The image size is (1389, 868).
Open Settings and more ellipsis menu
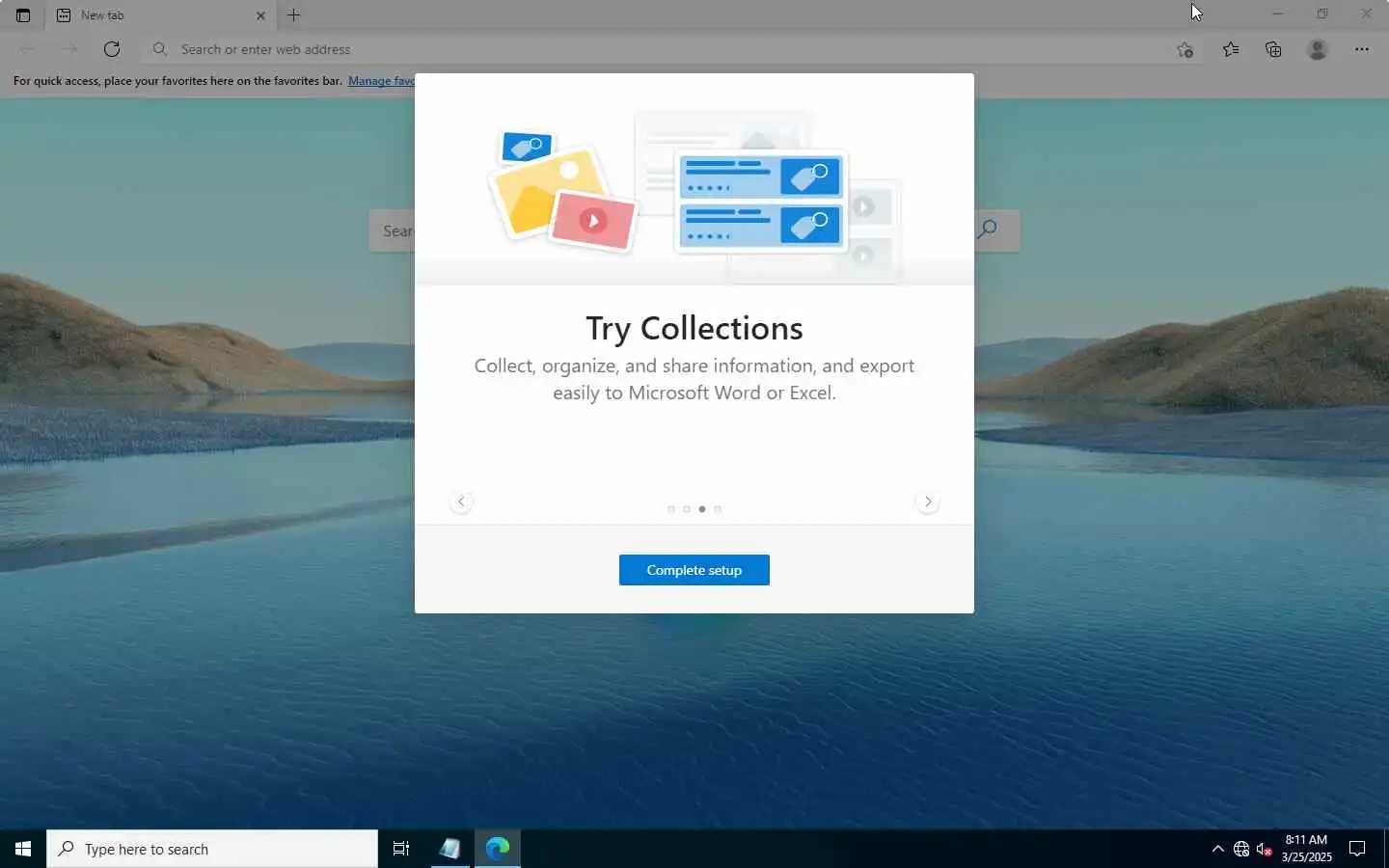click(x=1362, y=49)
